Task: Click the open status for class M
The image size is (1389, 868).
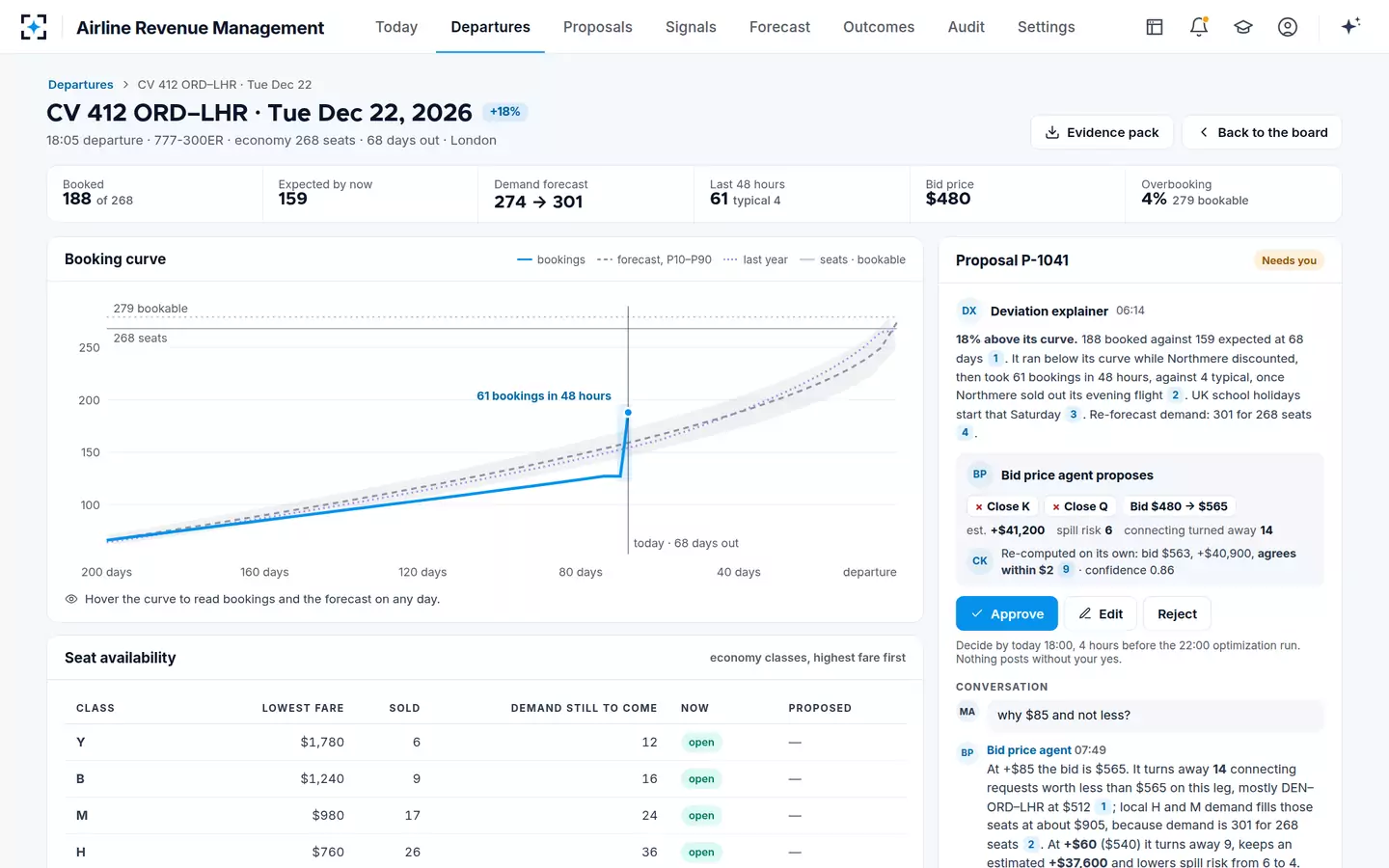Action: point(701,816)
